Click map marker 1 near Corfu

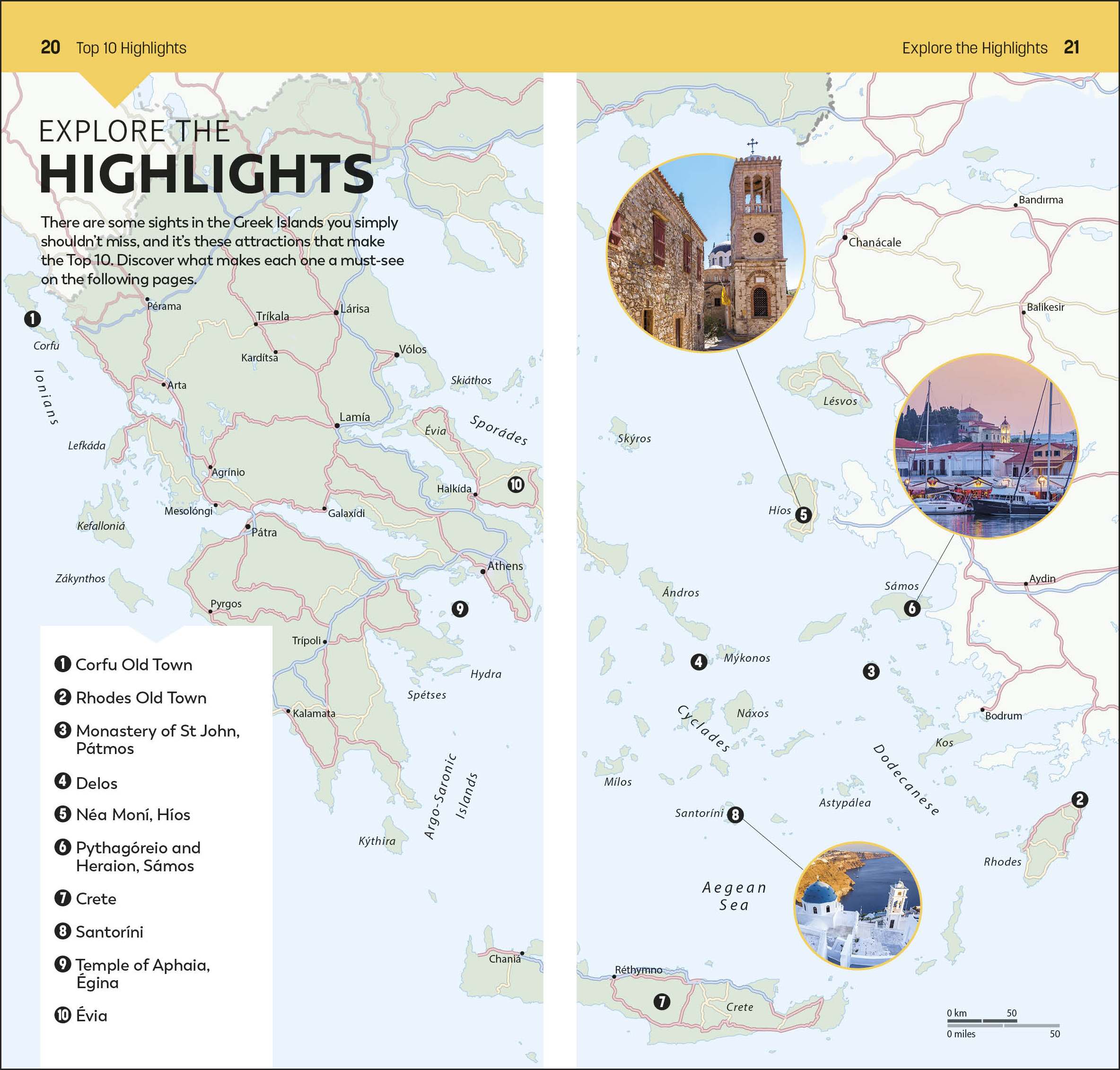pyautogui.click(x=33, y=318)
